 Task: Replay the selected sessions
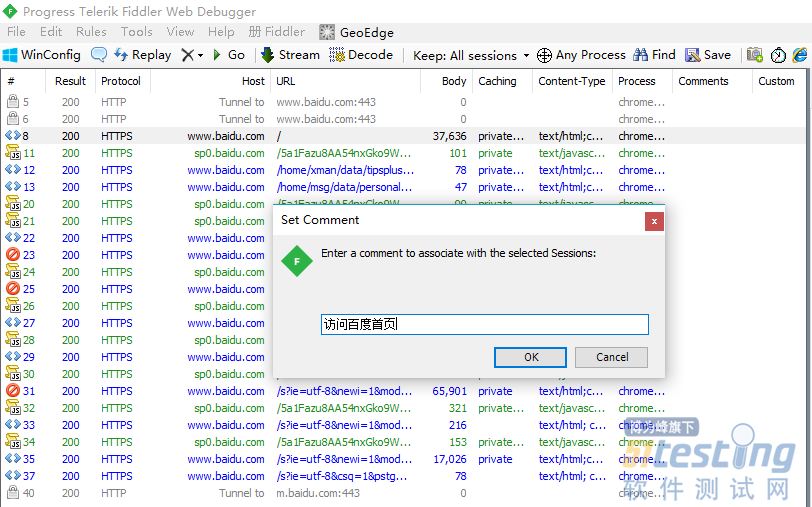(x=142, y=55)
